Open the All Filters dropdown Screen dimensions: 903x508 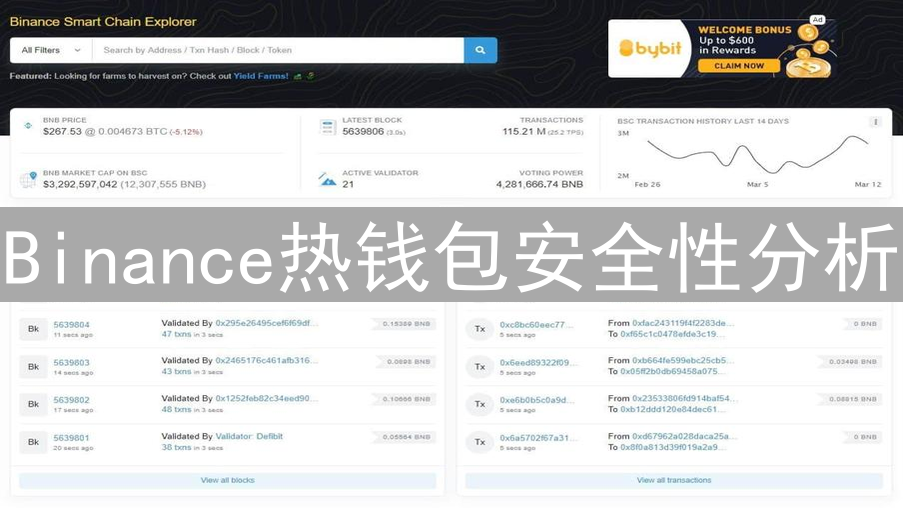[51, 50]
